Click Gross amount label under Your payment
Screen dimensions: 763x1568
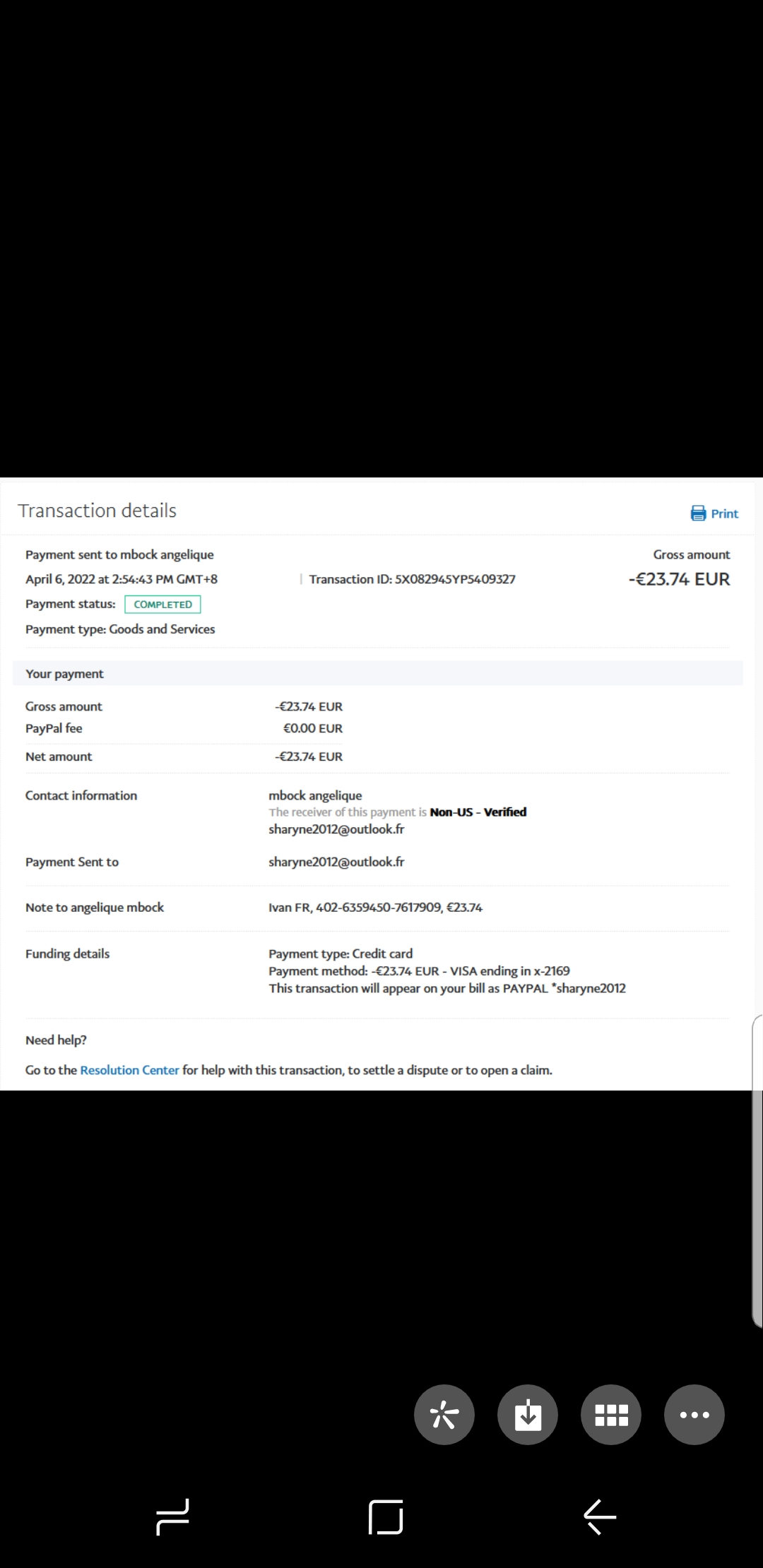click(x=64, y=706)
